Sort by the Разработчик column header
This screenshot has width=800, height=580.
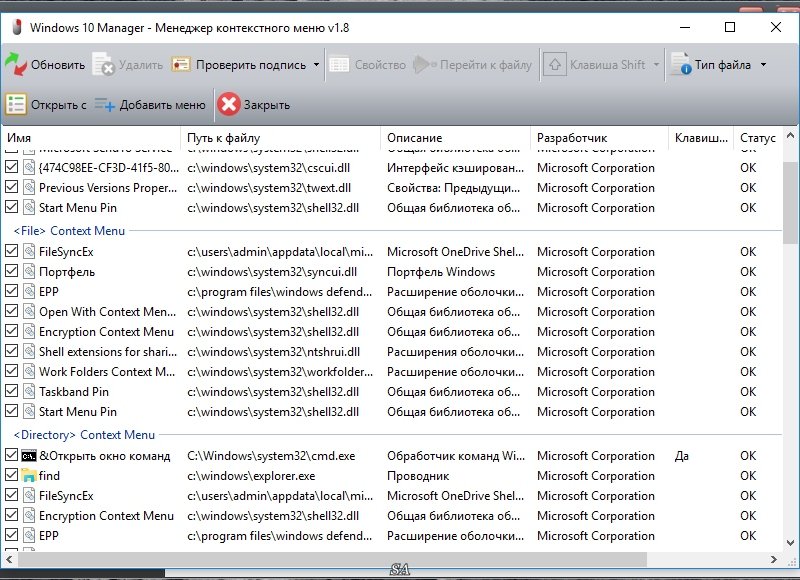click(x=599, y=138)
